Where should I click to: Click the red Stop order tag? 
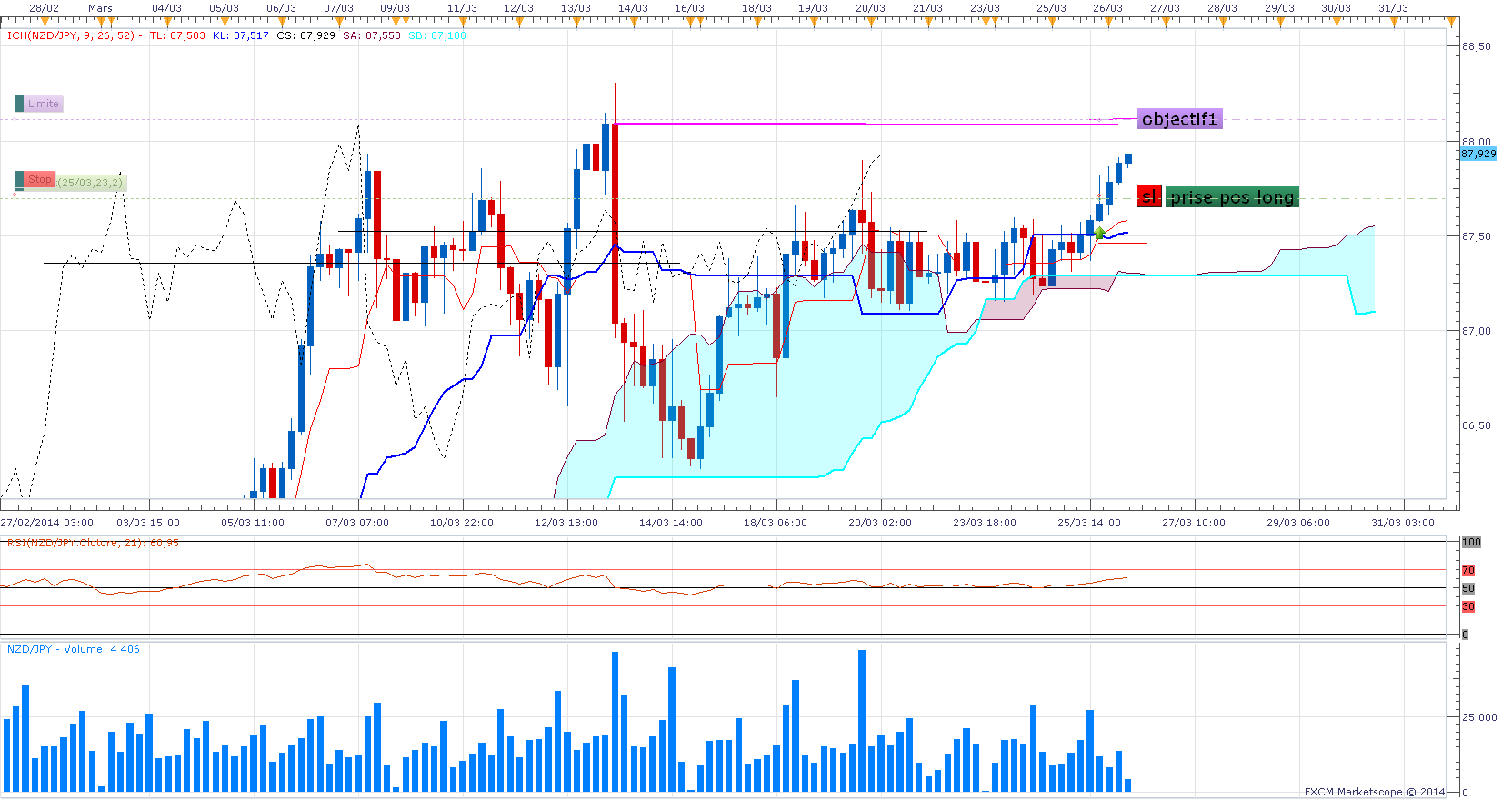(x=40, y=180)
